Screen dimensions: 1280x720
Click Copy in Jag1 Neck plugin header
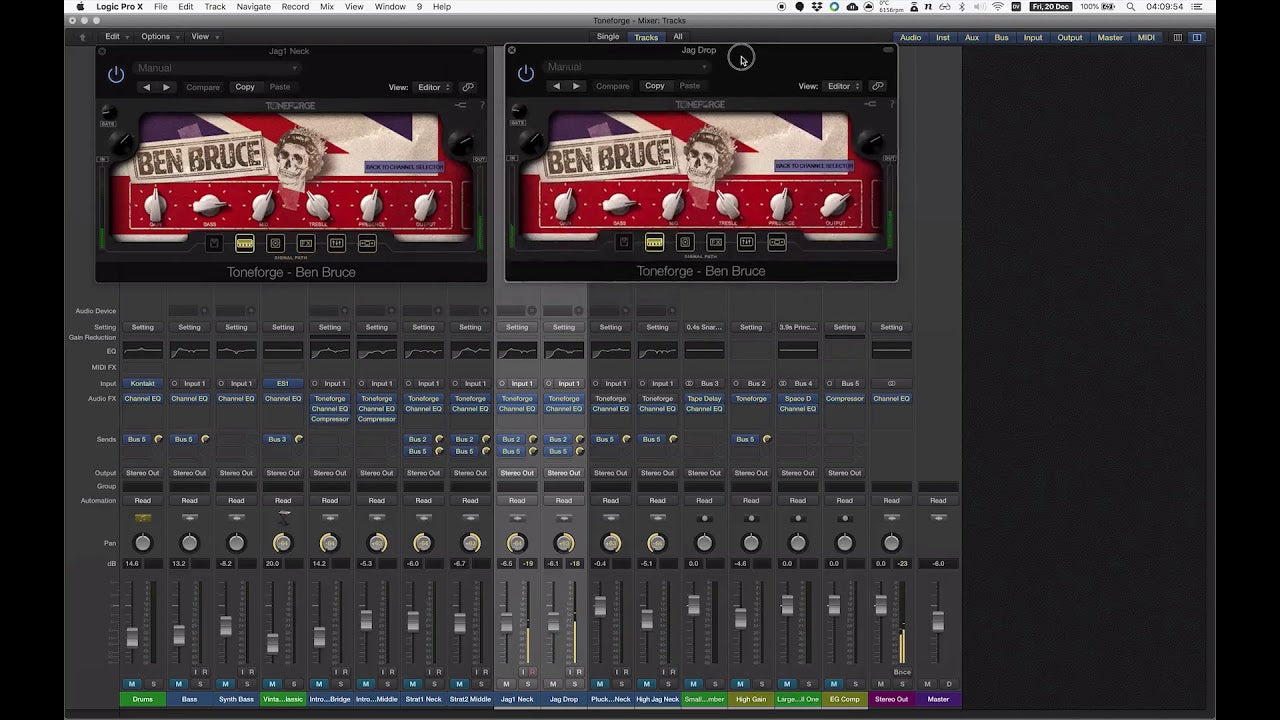(245, 87)
